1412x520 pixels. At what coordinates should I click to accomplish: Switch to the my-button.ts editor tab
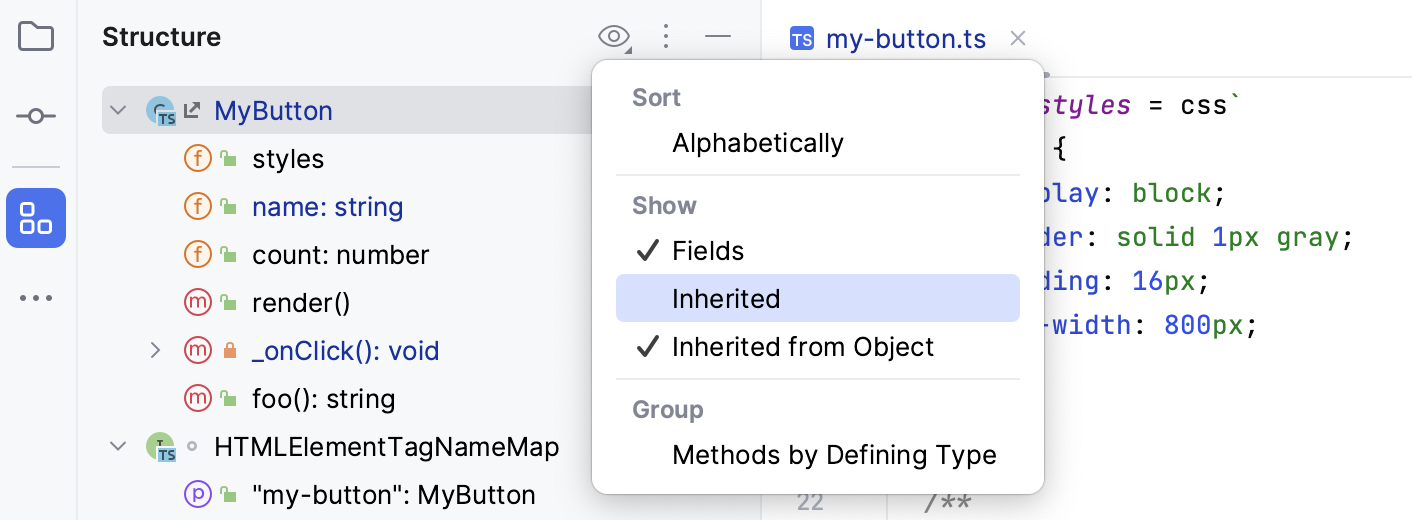(x=905, y=40)
